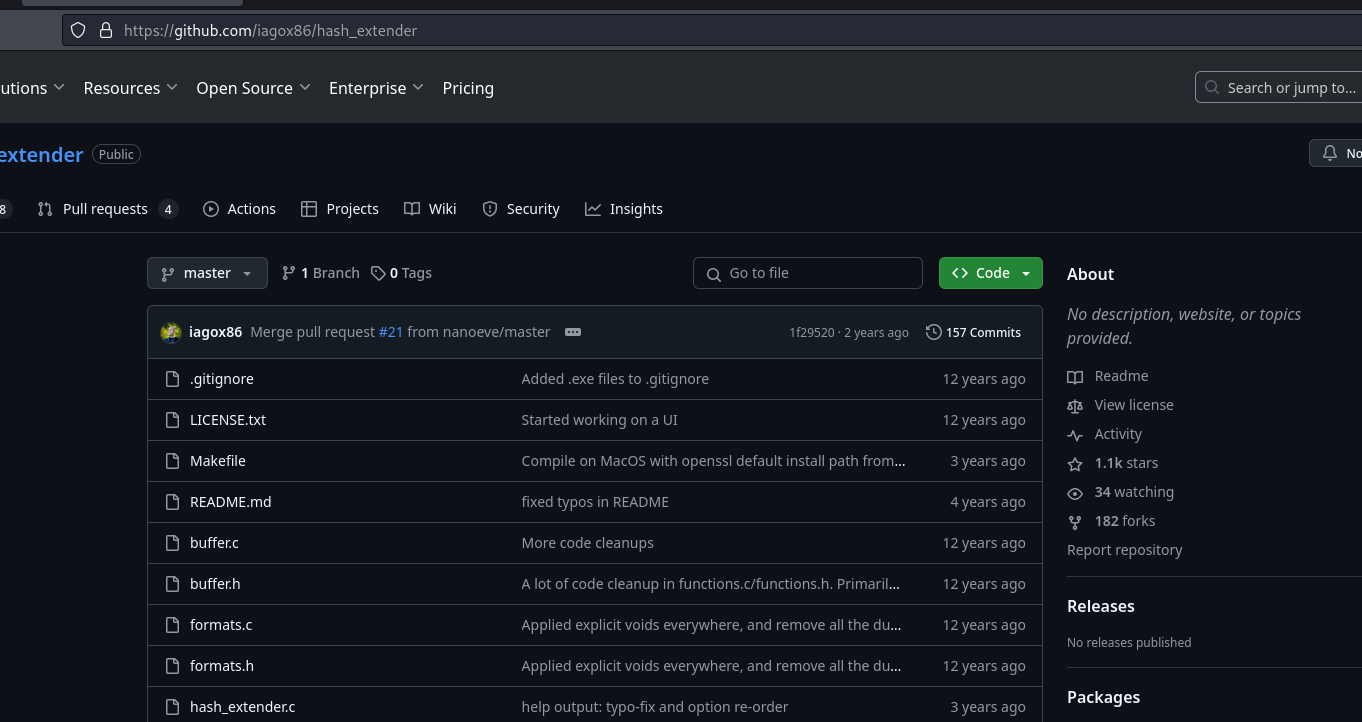
Task: Click the file icon for LICENSE.txt
Action: (172, 420)
